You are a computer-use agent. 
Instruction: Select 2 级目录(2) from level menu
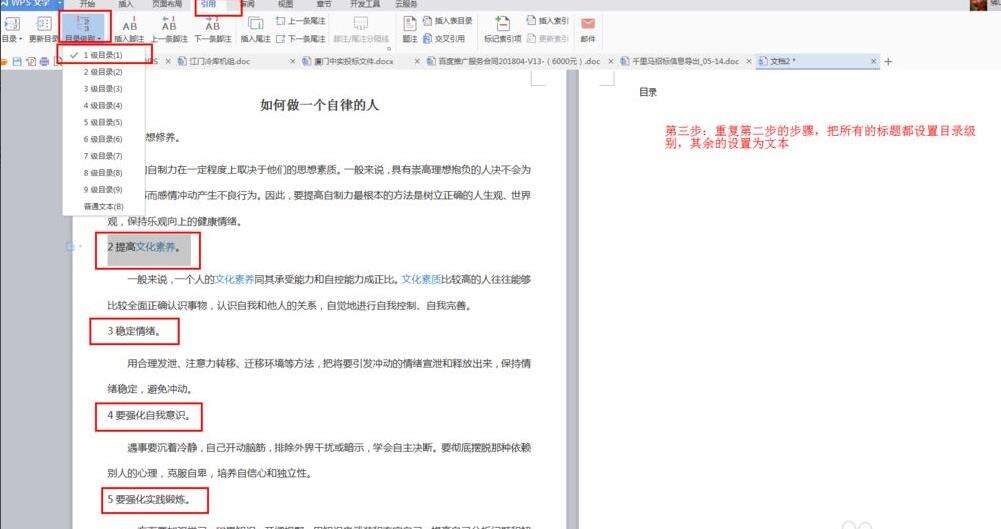[104, 72]
